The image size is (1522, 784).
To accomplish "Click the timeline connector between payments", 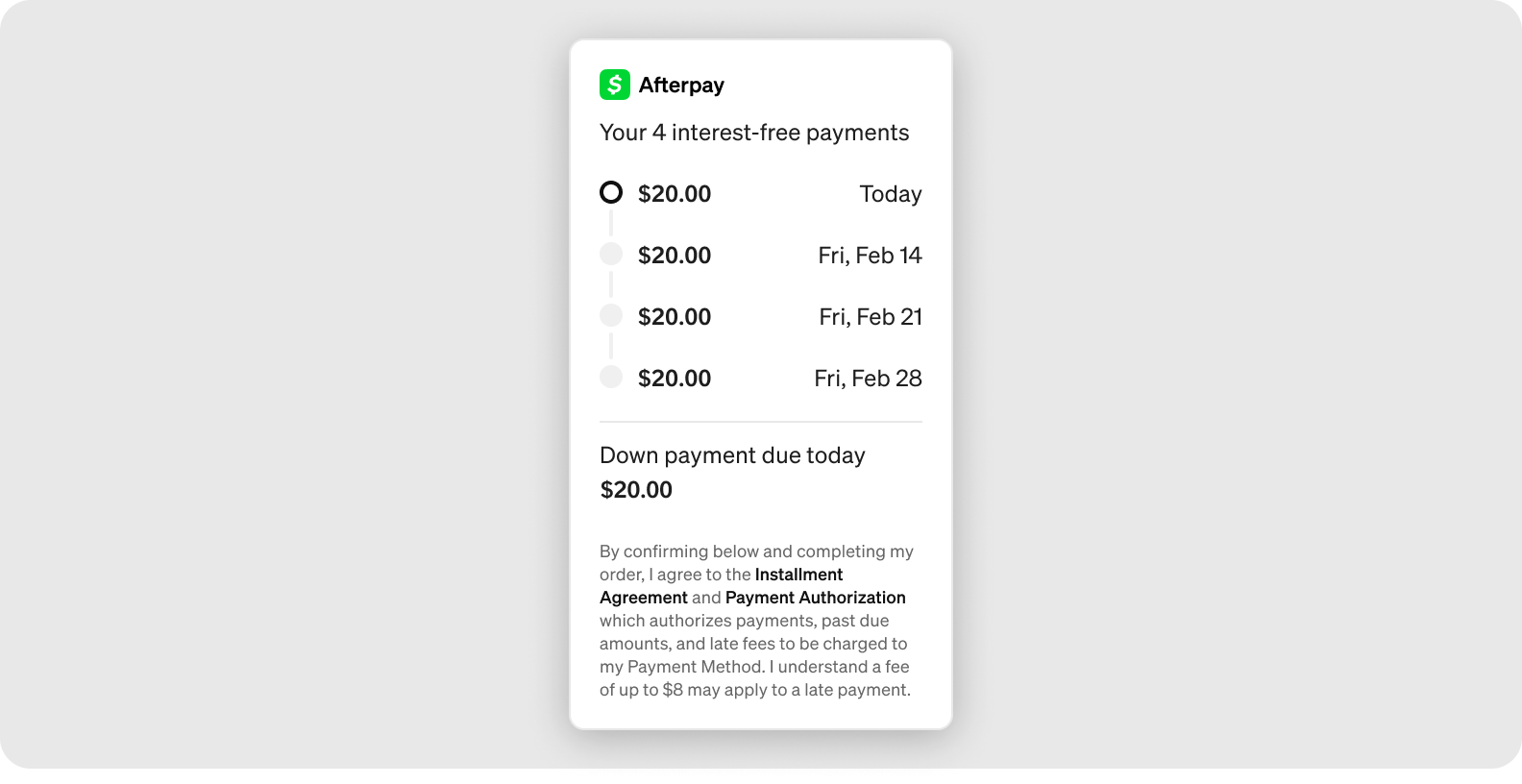I will pyautogui.click(x=612, y=223).
